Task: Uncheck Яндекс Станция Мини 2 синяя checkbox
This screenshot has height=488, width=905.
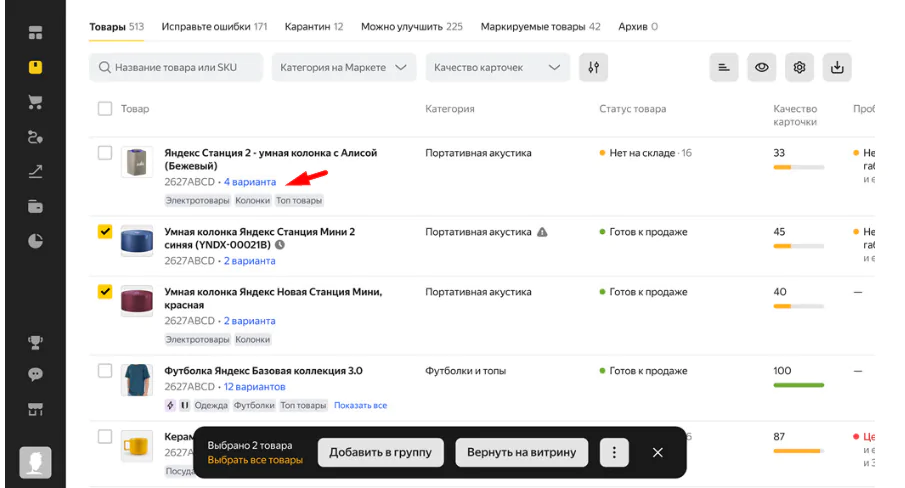Action: (105, 231)
